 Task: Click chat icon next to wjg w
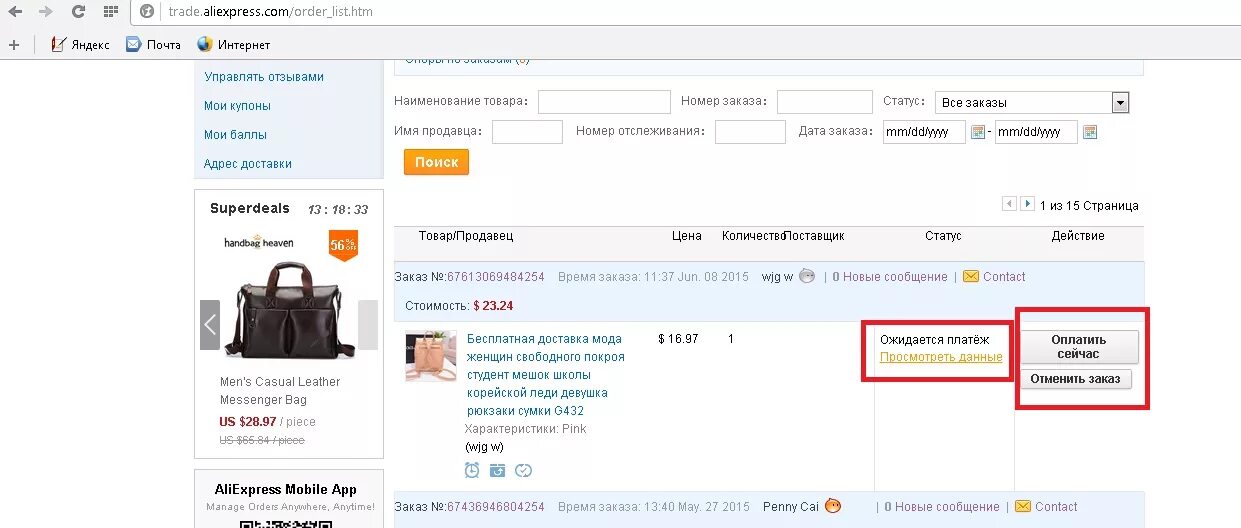(x=807, y=277)
